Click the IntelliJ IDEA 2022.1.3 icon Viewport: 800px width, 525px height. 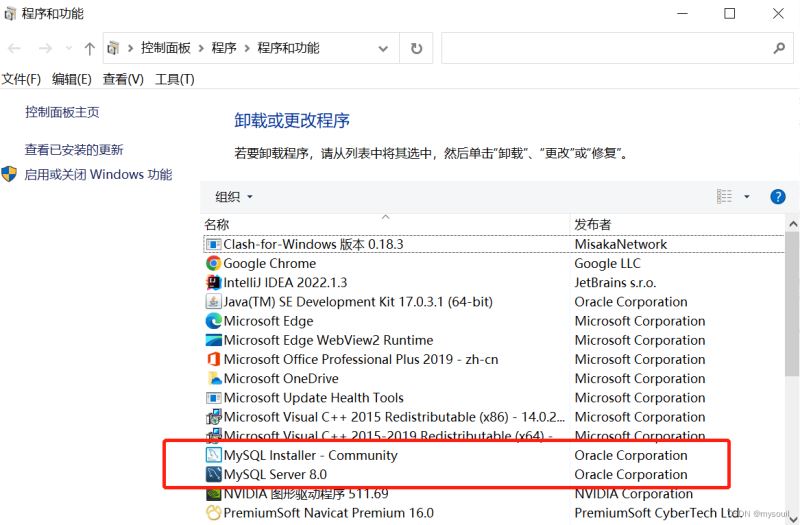213,283
